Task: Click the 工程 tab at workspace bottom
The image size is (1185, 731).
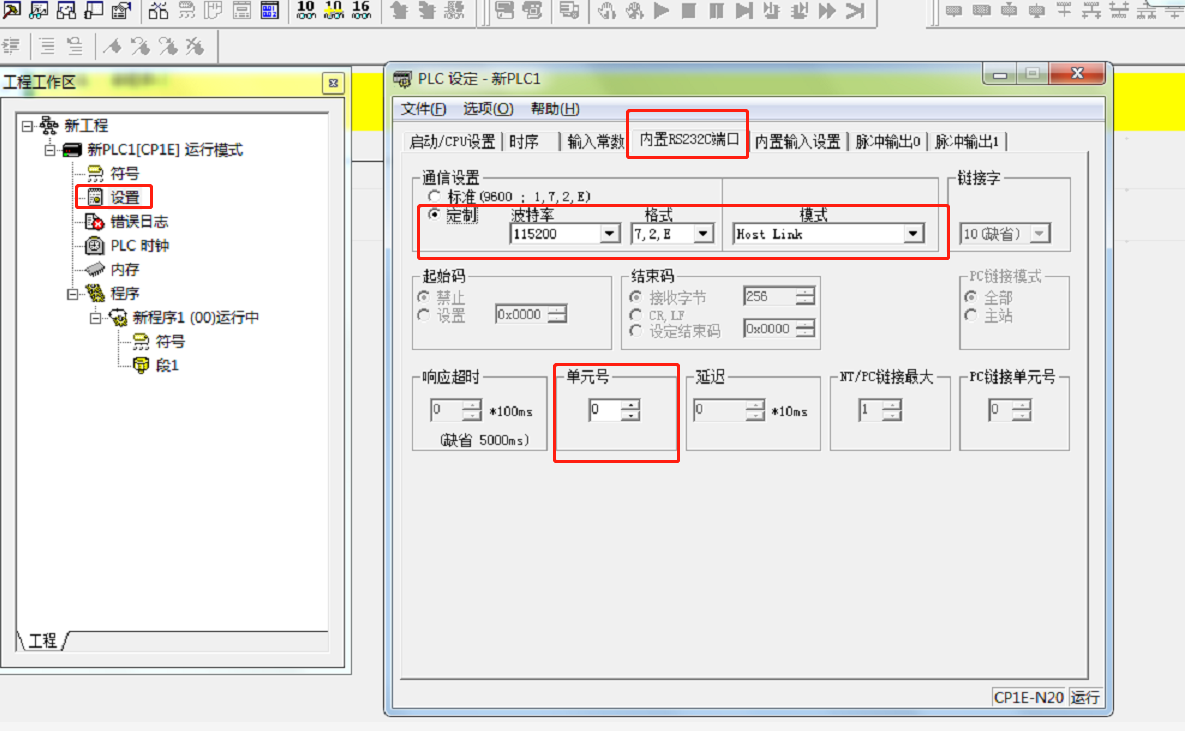Action: point(42,641)
